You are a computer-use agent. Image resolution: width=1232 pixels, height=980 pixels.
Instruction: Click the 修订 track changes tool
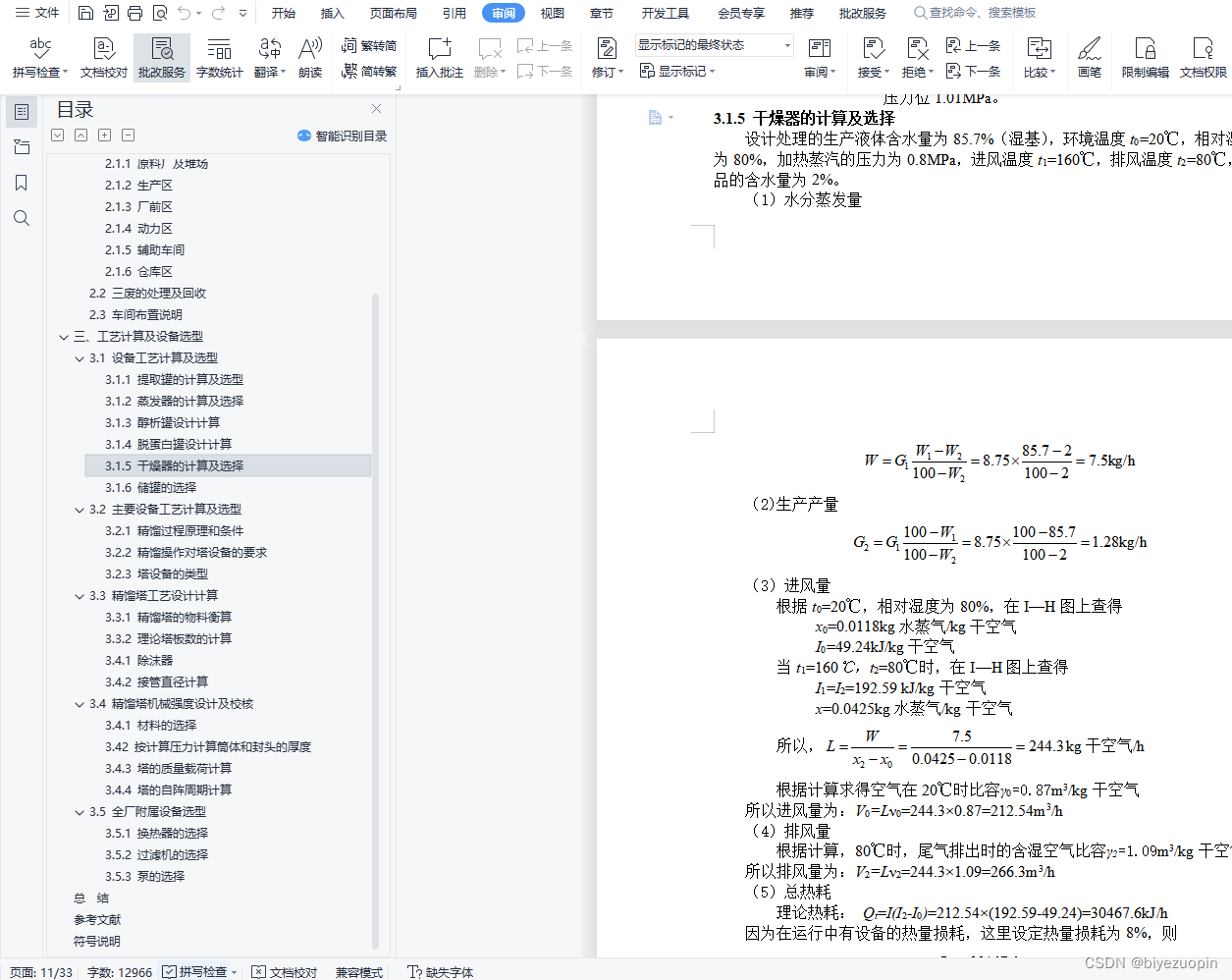pyautogui.click(x=608, y=57)
